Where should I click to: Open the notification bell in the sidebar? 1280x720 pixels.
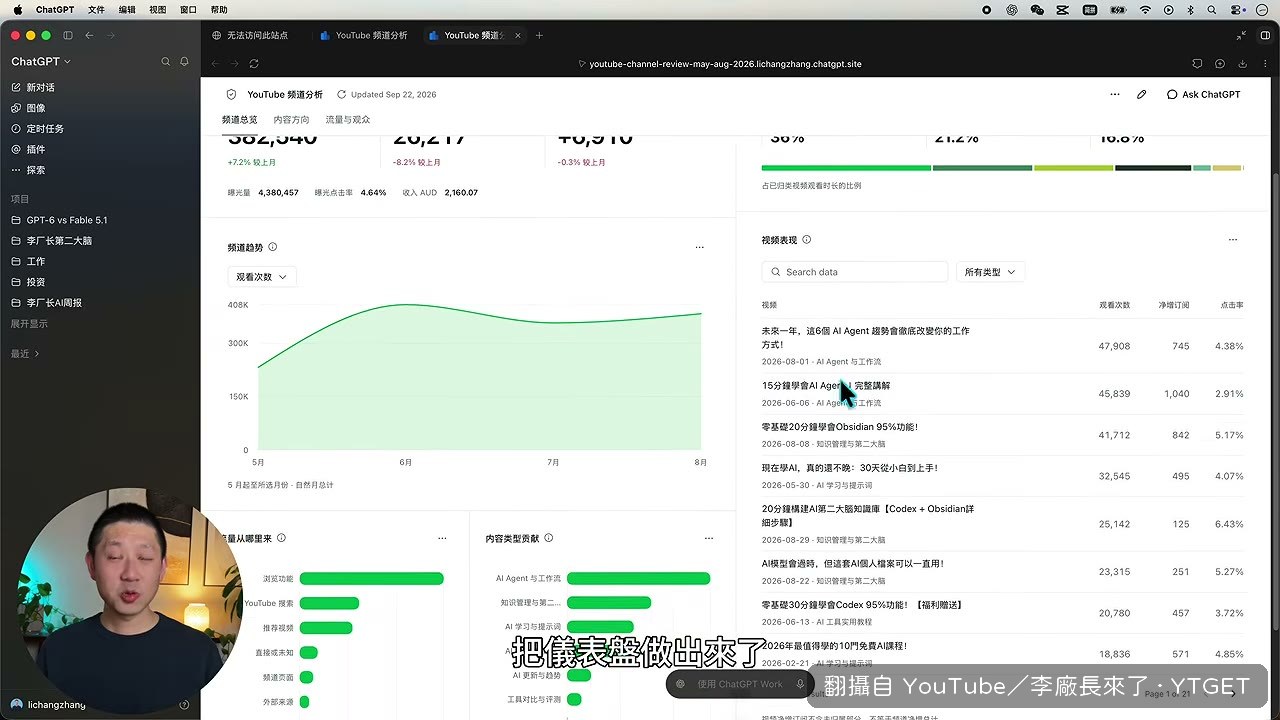coord(184,62)
